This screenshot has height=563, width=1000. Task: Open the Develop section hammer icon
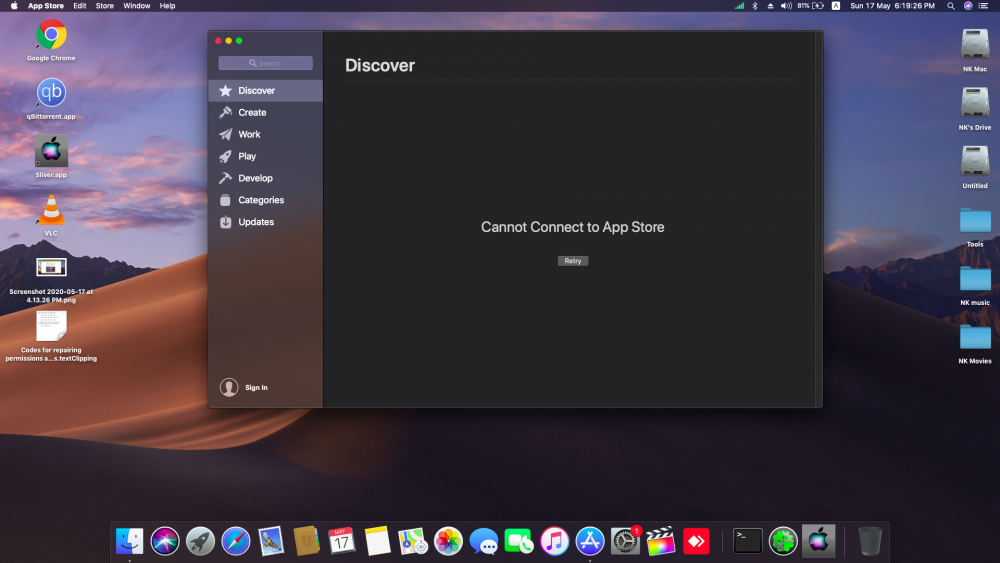pos(255,178)
